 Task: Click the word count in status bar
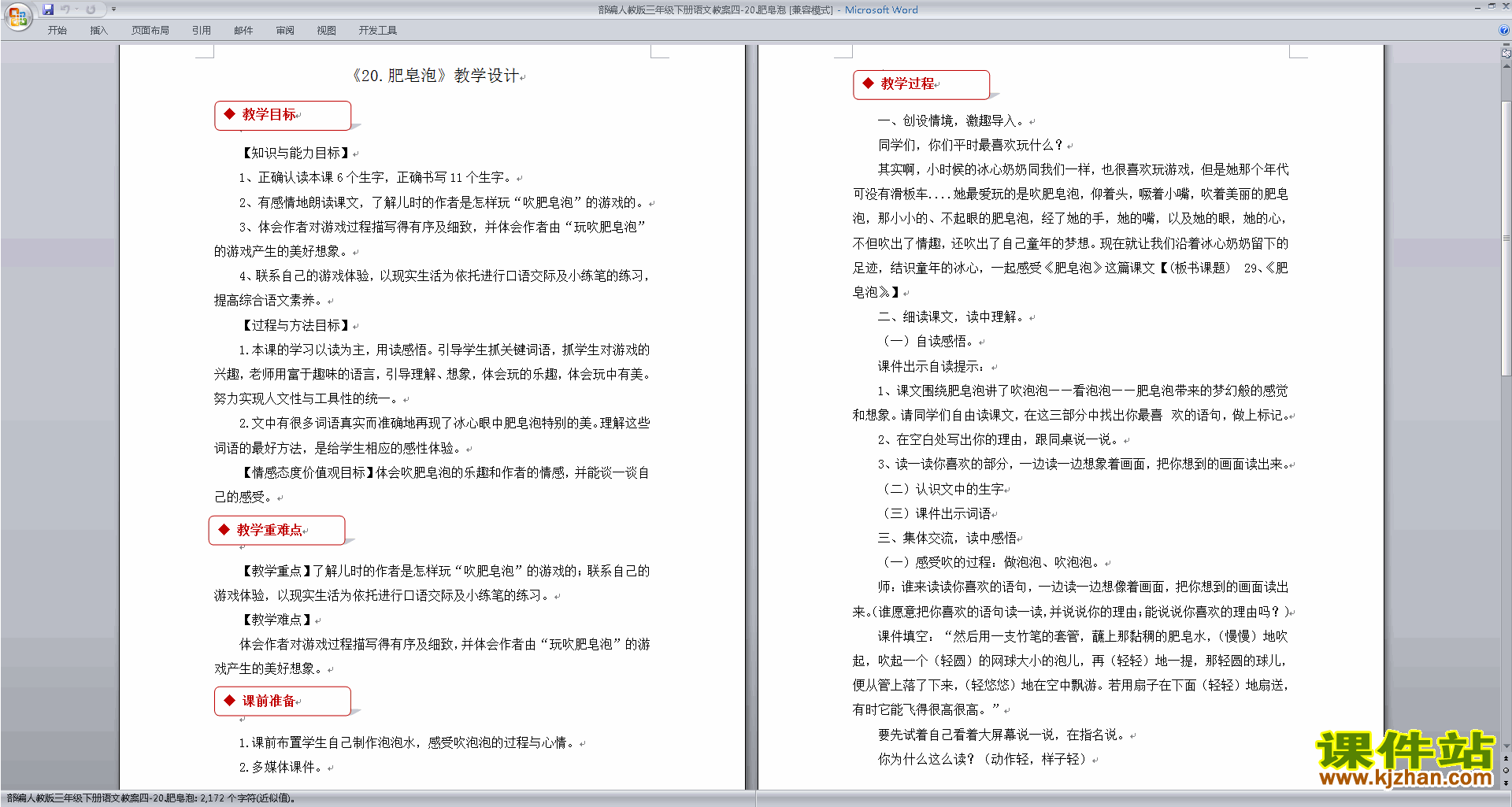[x=247, y=798]
